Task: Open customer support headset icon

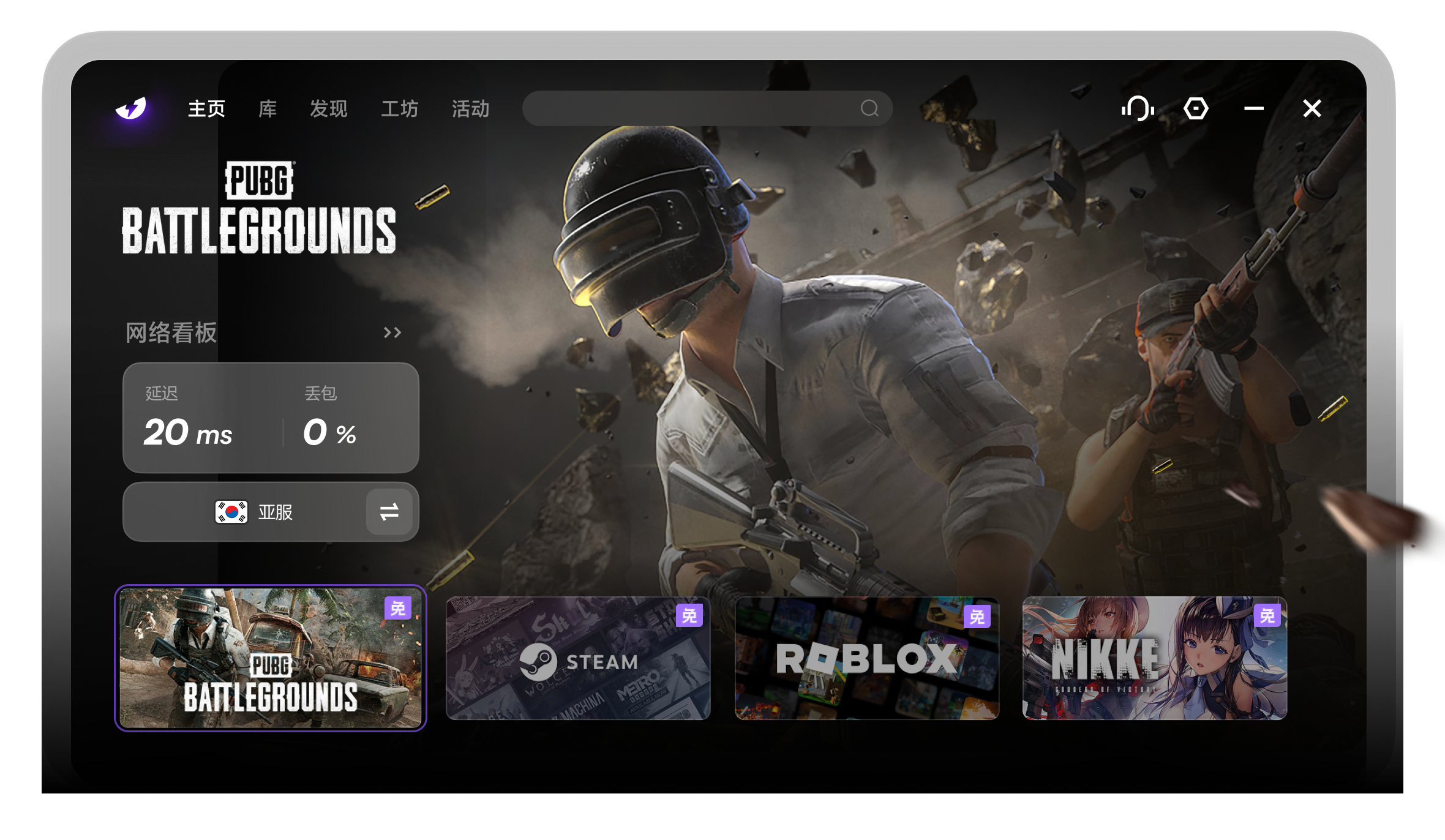Action: coord(1138,109)
